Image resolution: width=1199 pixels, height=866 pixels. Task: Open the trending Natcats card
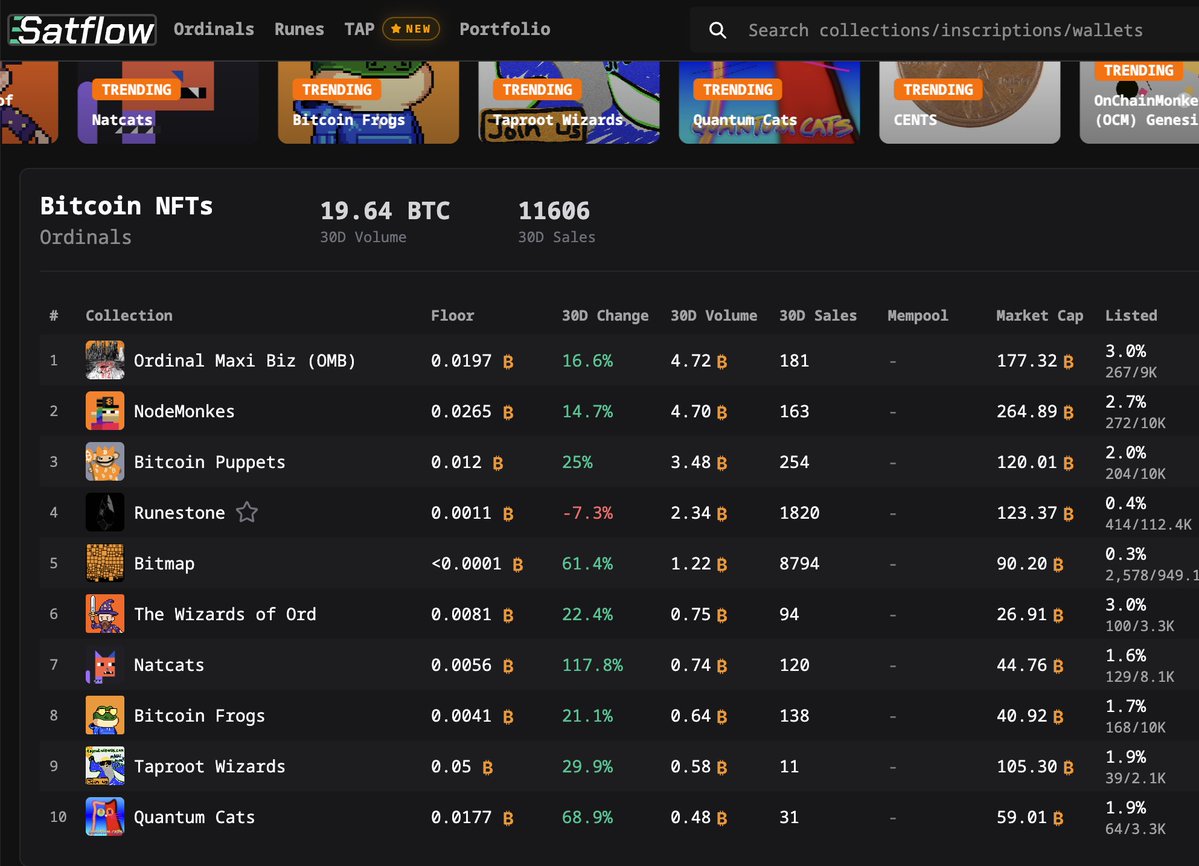168,102
